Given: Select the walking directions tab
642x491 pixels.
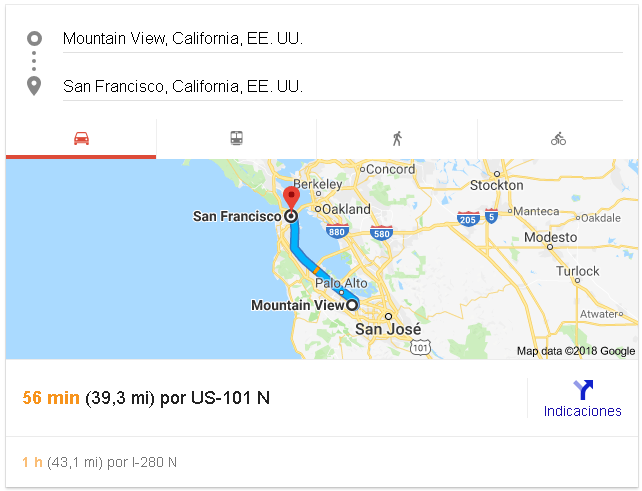Looking at the screenshot, I should (397, 139).
